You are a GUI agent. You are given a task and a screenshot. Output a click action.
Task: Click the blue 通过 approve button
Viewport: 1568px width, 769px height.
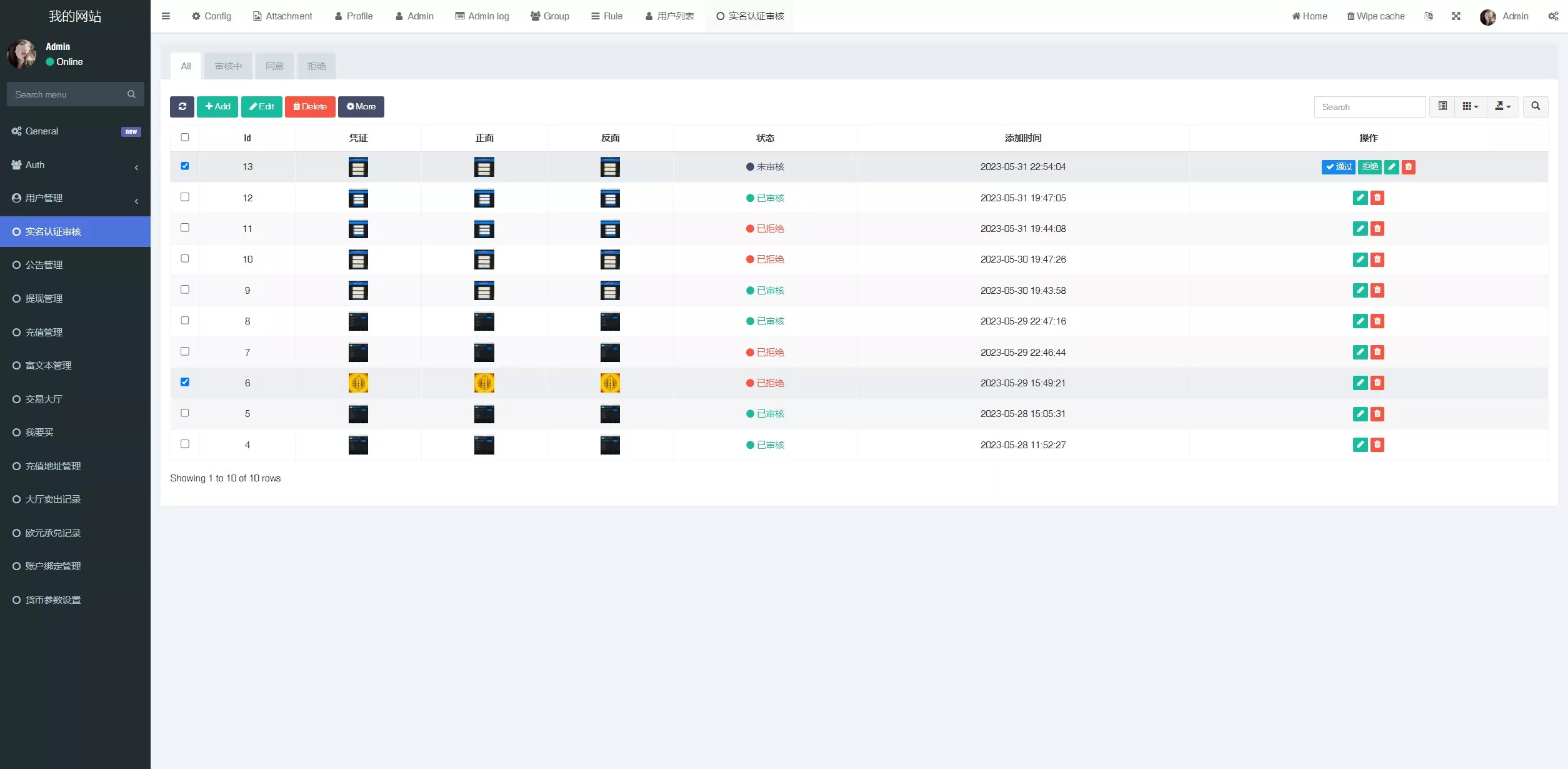1338,167
